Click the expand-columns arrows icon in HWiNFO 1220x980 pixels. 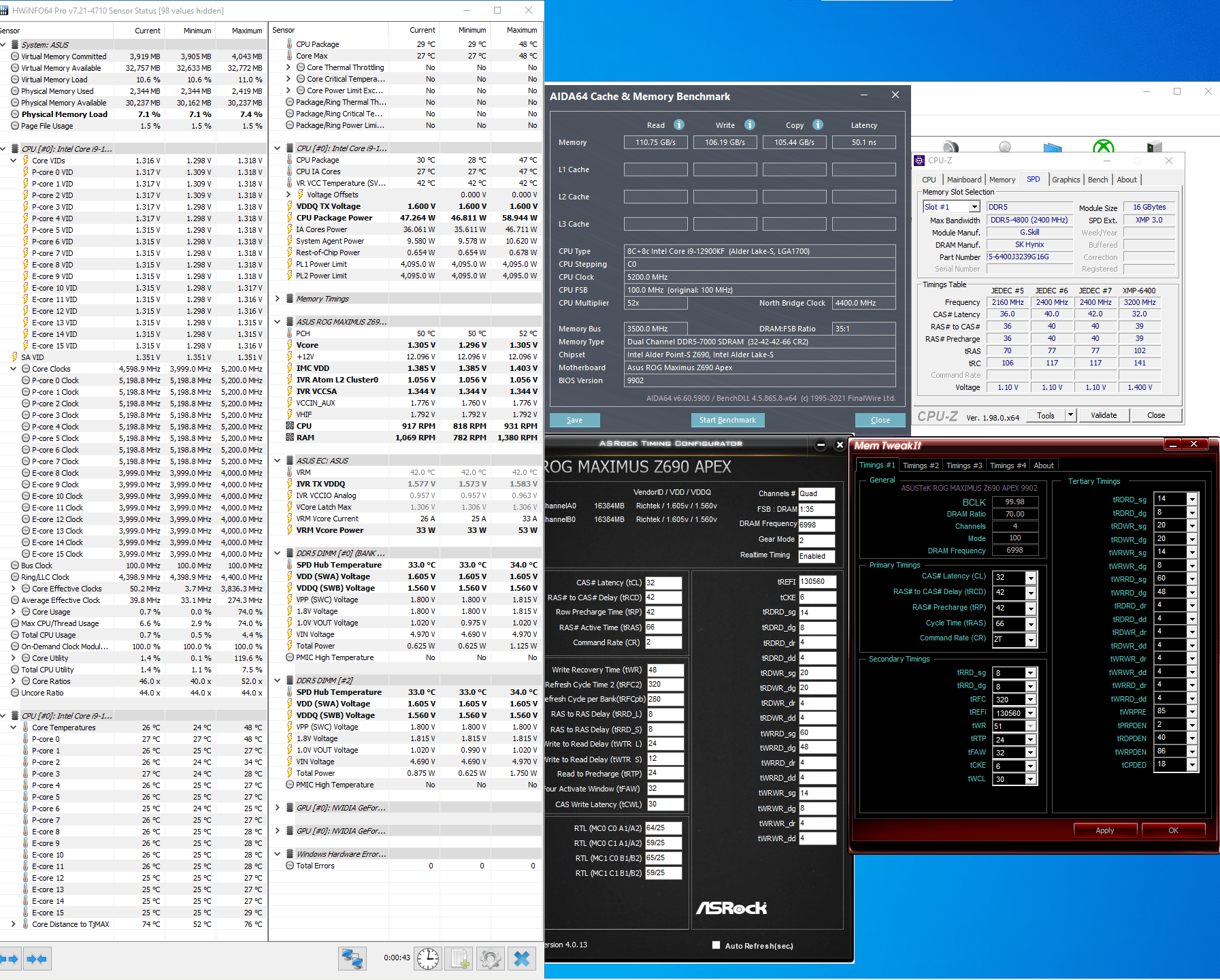pyautogui.click(x=9, y=959)
